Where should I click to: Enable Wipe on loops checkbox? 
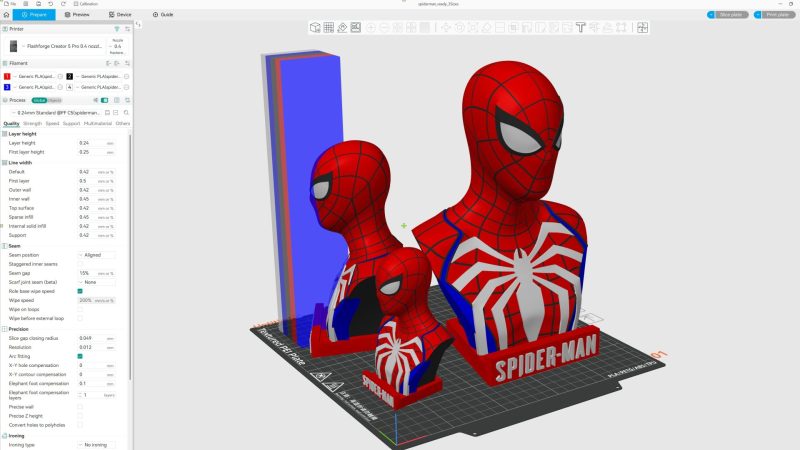click(80, 309)
